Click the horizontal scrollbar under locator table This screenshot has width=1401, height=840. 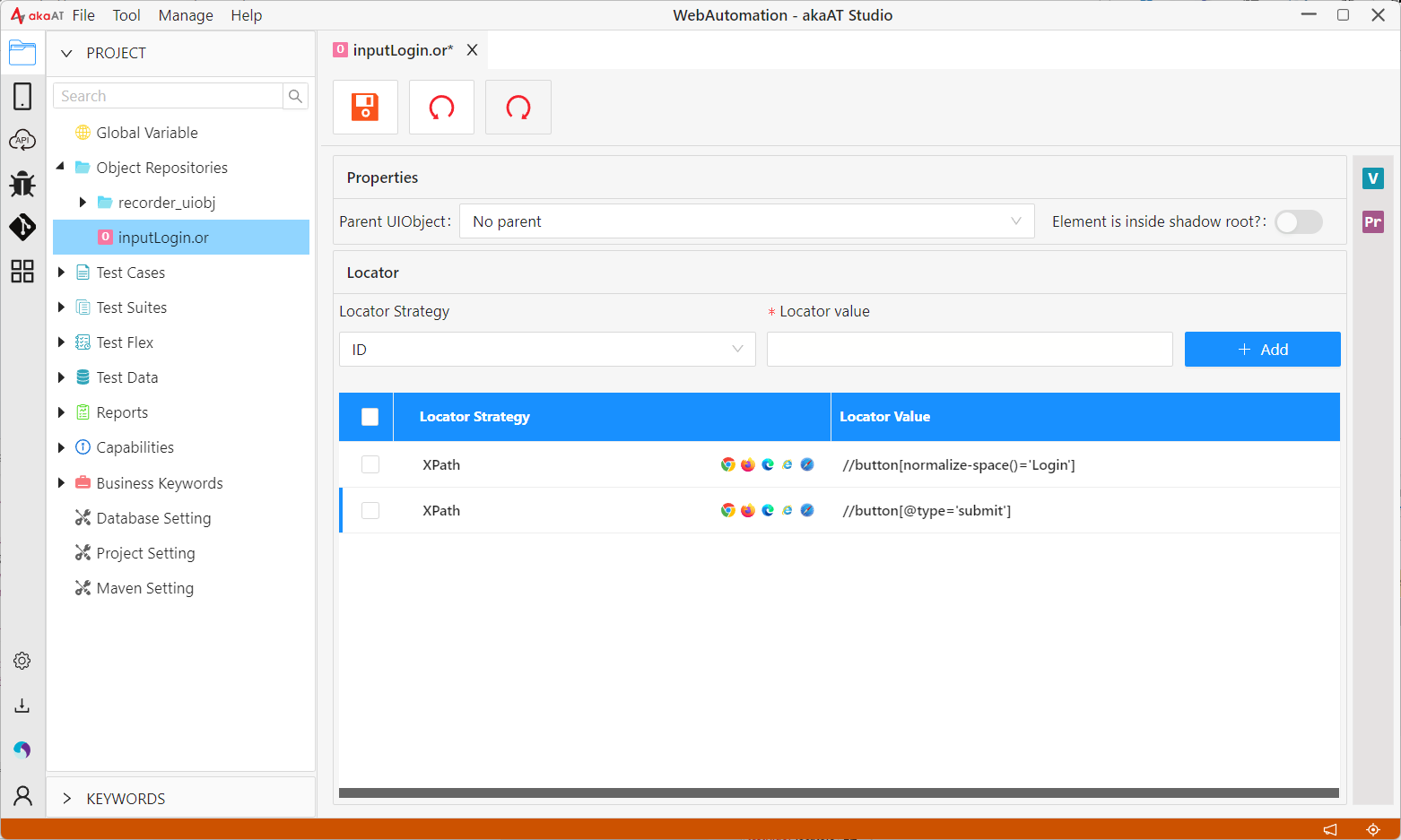839,792
